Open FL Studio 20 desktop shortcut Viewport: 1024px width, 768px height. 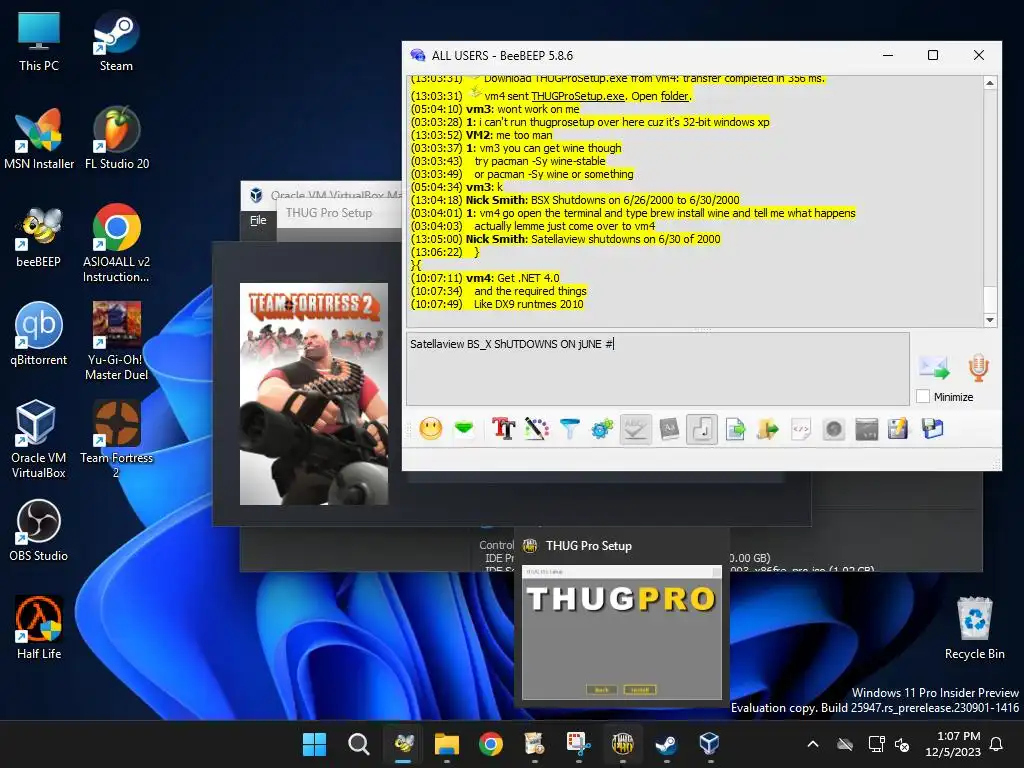click(x=116, y=139)
